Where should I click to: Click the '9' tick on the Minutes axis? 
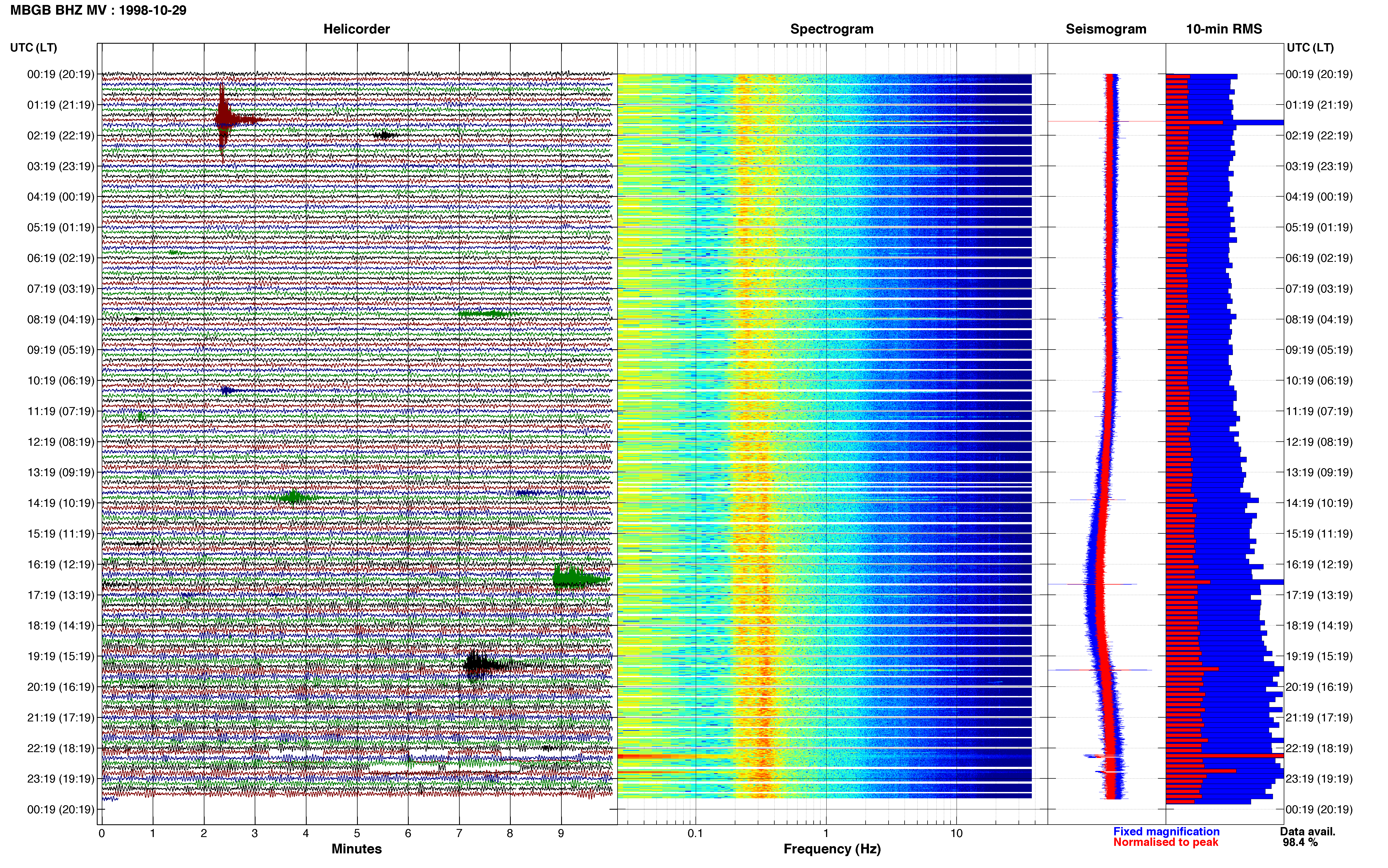561,833
